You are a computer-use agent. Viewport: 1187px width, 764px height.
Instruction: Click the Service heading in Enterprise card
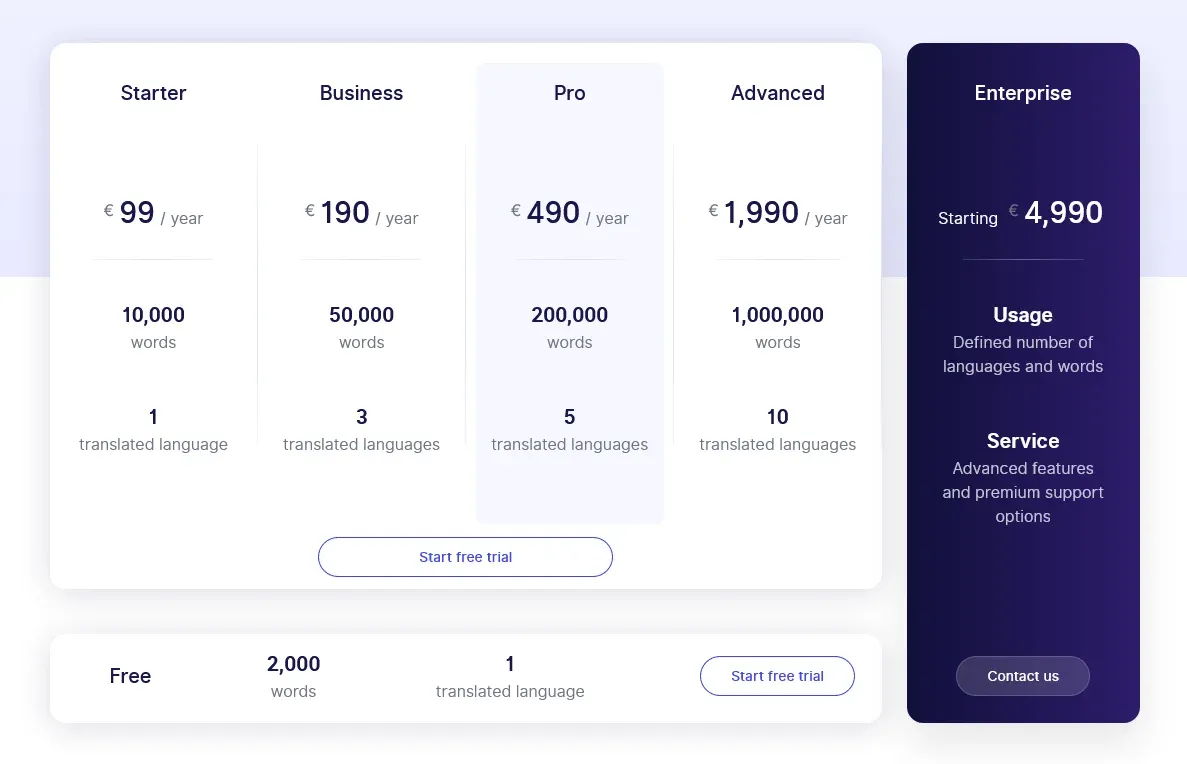1022,441
